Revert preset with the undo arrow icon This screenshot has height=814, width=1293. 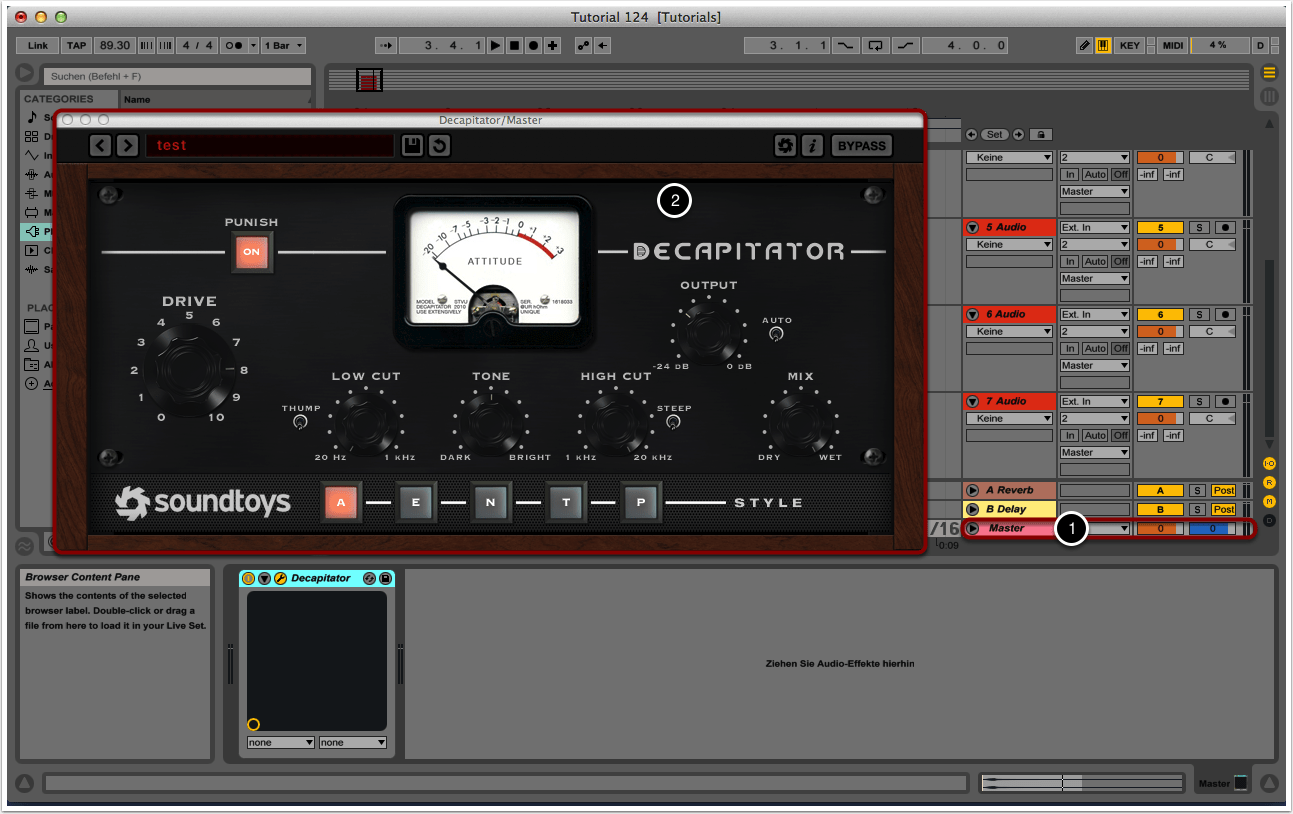pos(439,146)
